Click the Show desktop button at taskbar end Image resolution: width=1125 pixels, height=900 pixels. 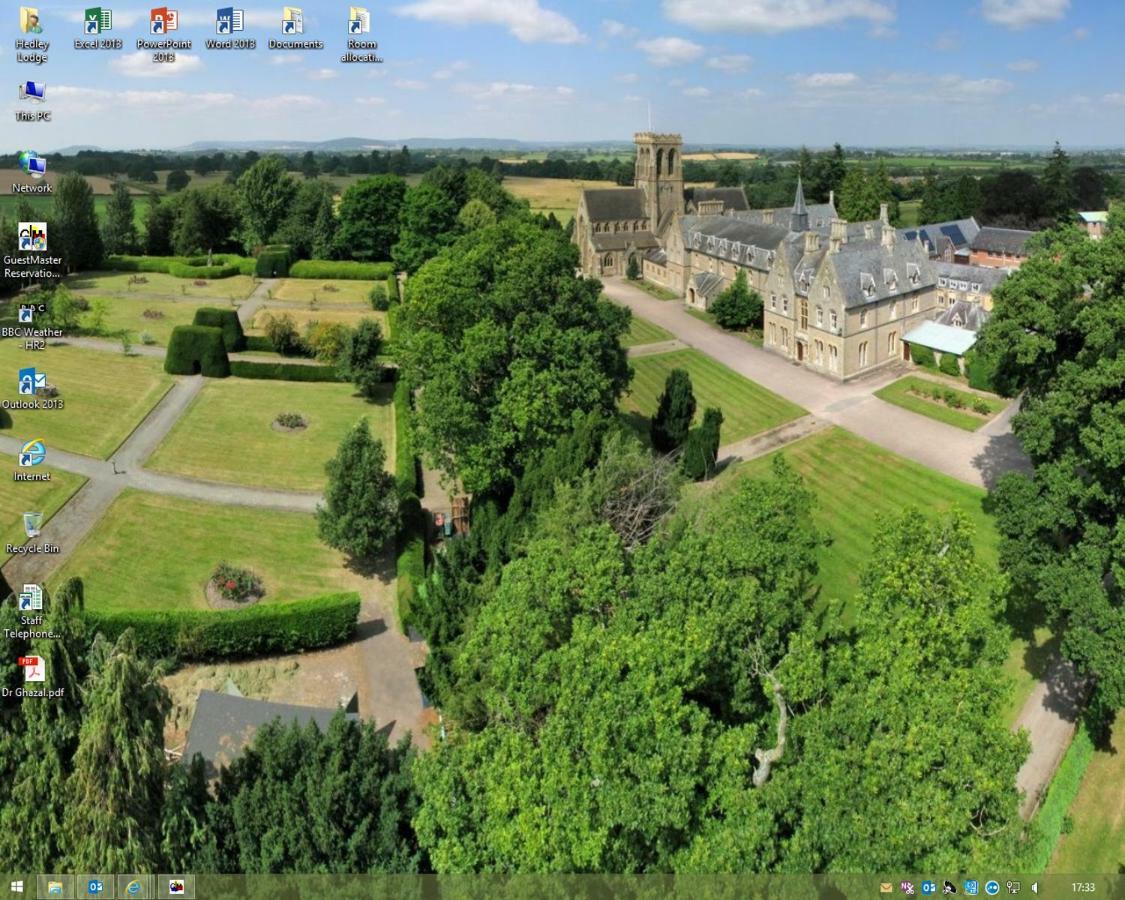pos(1121,887)
